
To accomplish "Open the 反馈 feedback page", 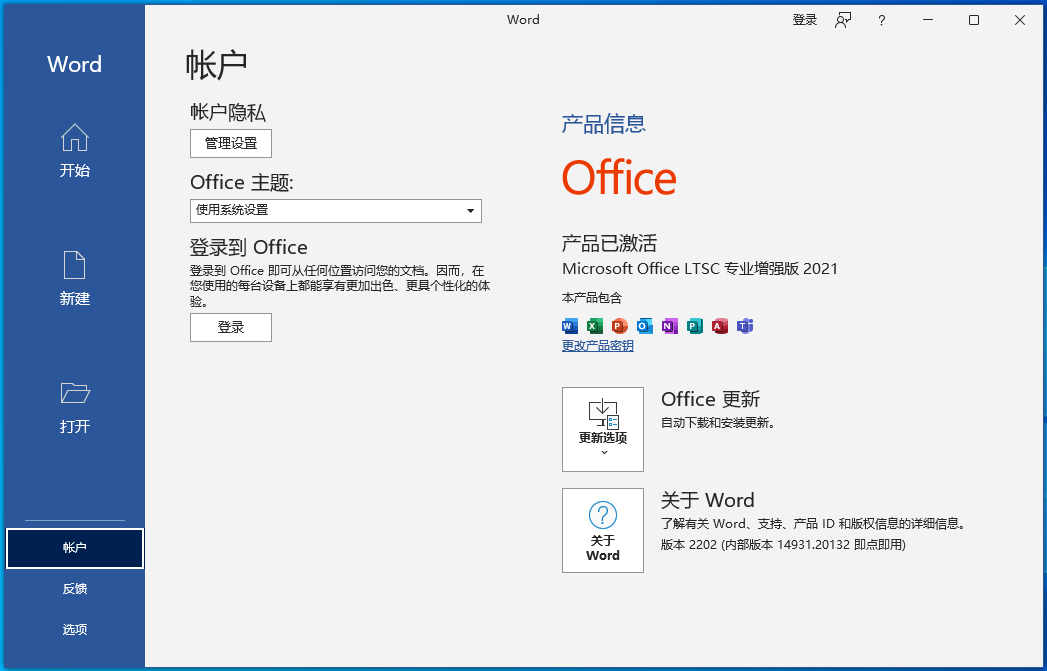I will [75, 589].
